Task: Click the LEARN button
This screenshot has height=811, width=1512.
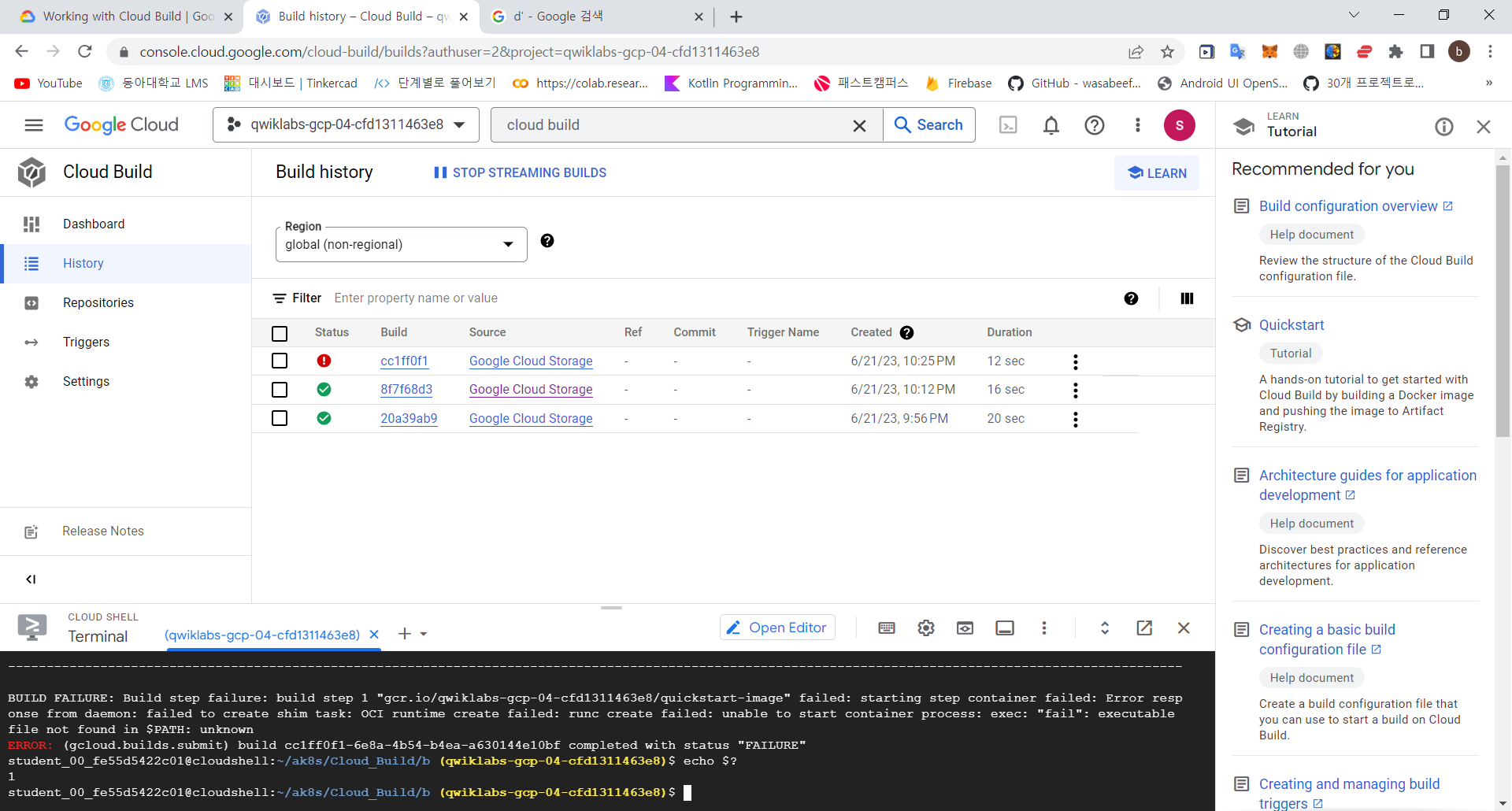Action: (1157, 173)
